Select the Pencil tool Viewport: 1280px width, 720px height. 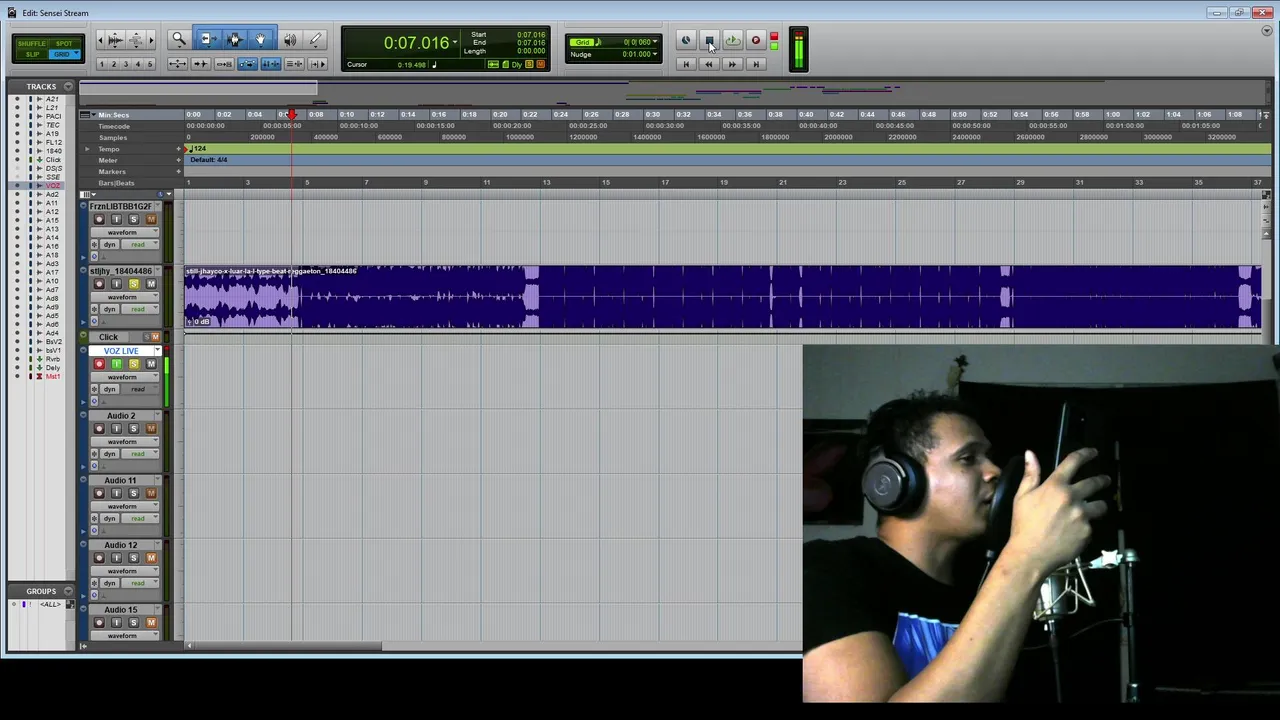pos(316,40)
